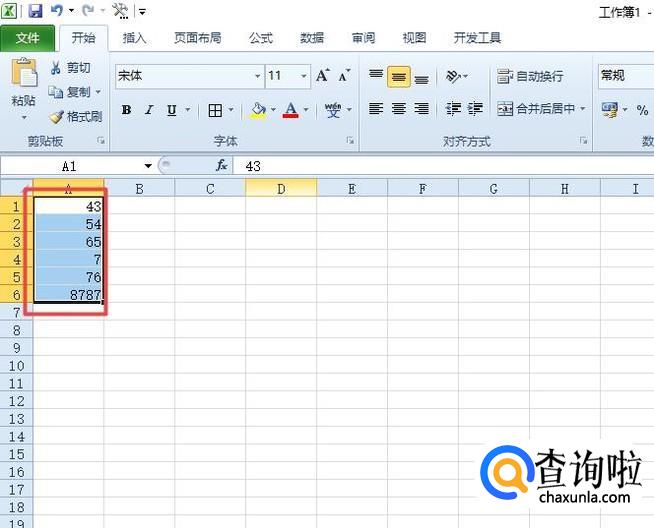This screenshot has height=528, width=654.
Task: Click the 剪切 (Cut) button
Action: (70, 67)
